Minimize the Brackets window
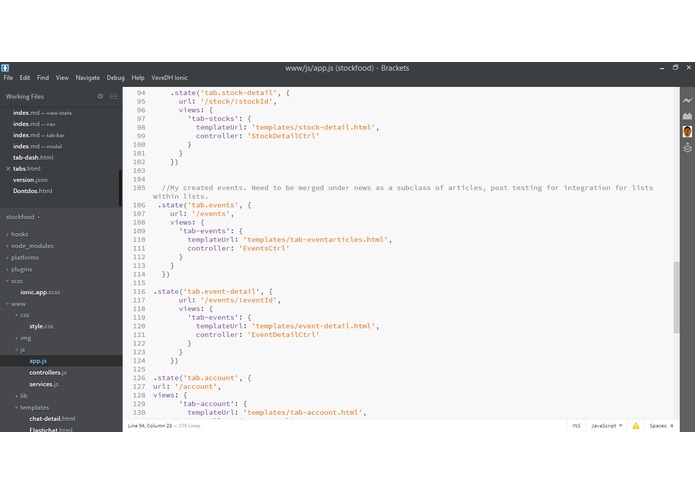 pos(662,68)
